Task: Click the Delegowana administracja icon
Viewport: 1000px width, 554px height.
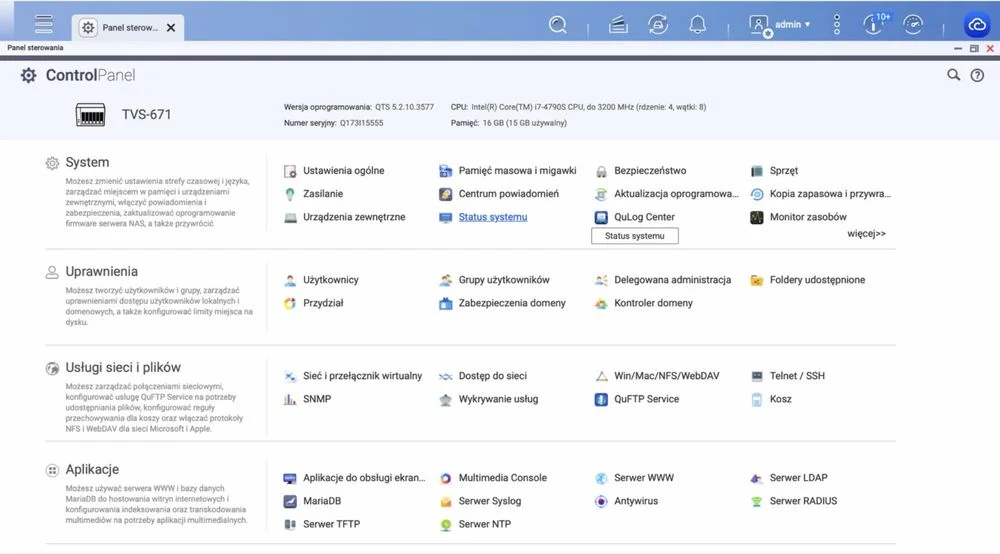Action: point(601,280)
